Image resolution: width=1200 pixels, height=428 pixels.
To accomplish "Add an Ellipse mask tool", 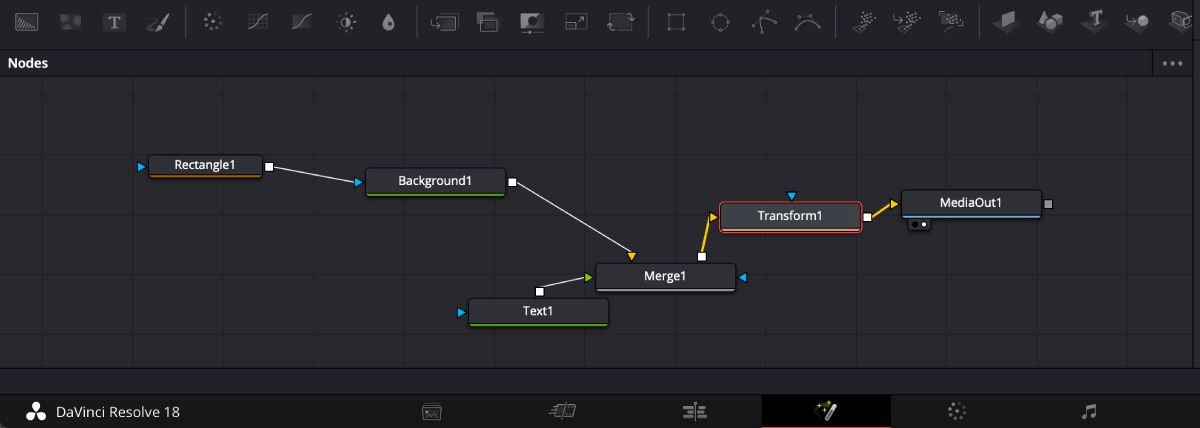I will pos(720,21).
